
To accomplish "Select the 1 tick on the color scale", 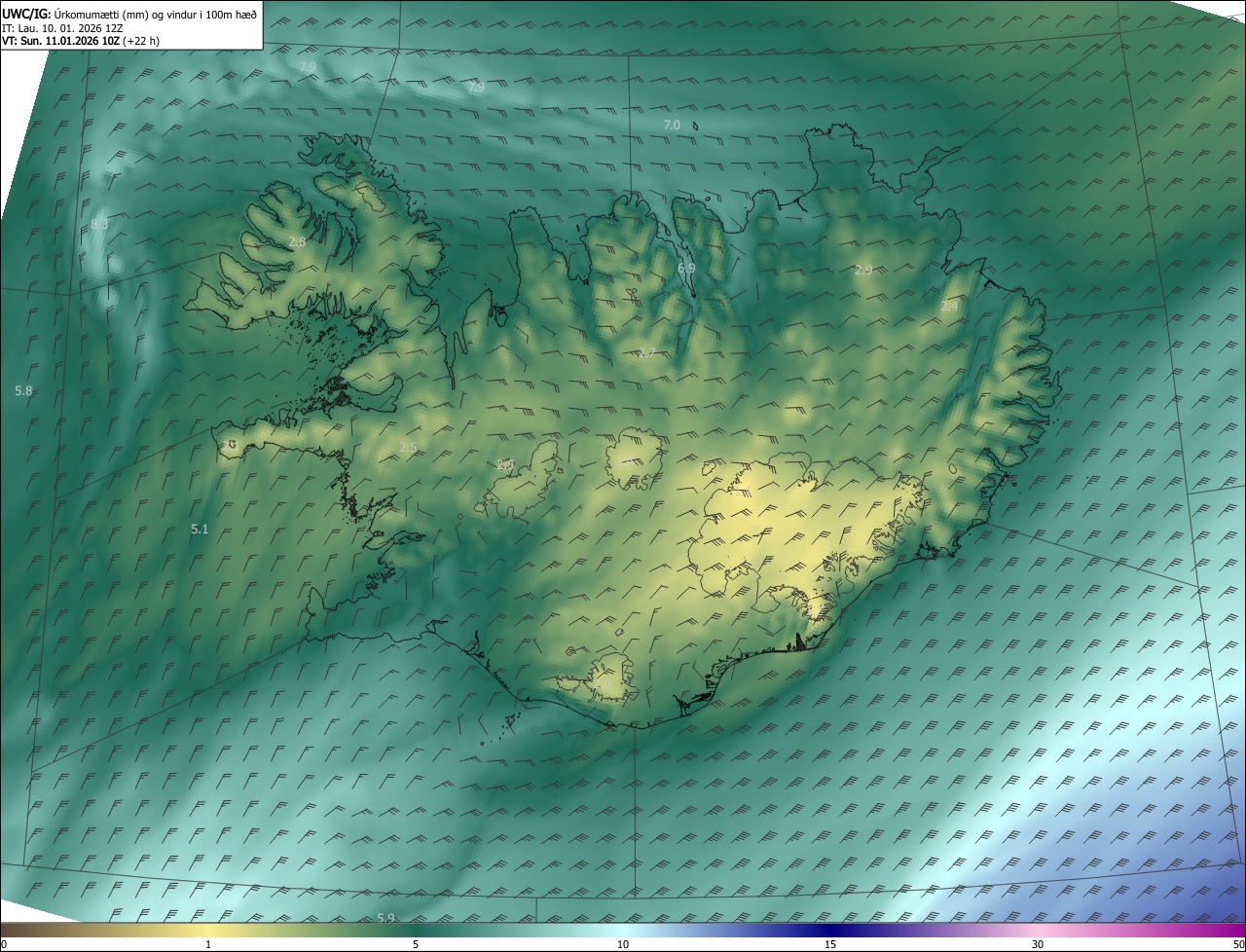I will pos(208,944).
